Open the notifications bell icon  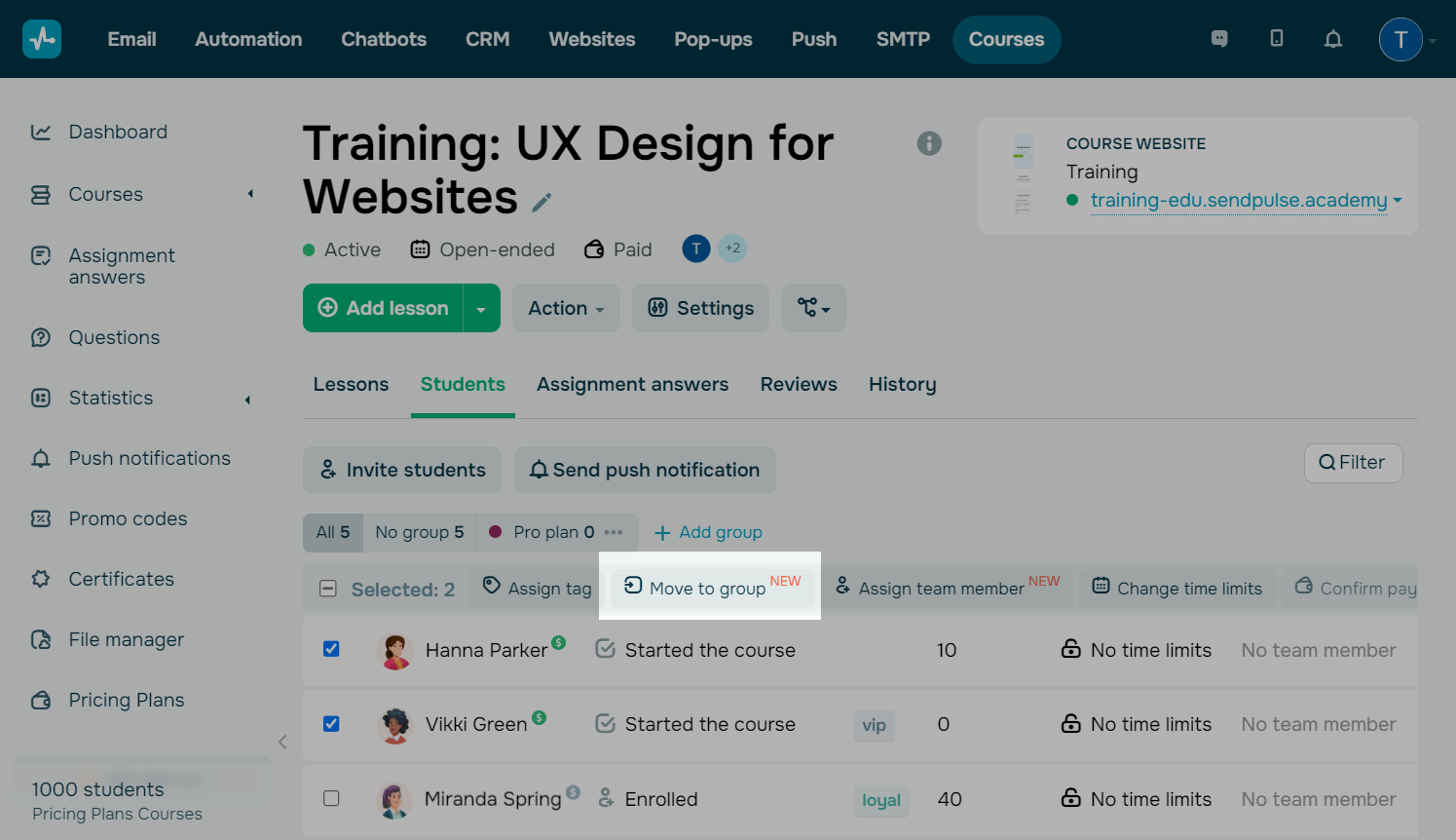click(1333, 39)
